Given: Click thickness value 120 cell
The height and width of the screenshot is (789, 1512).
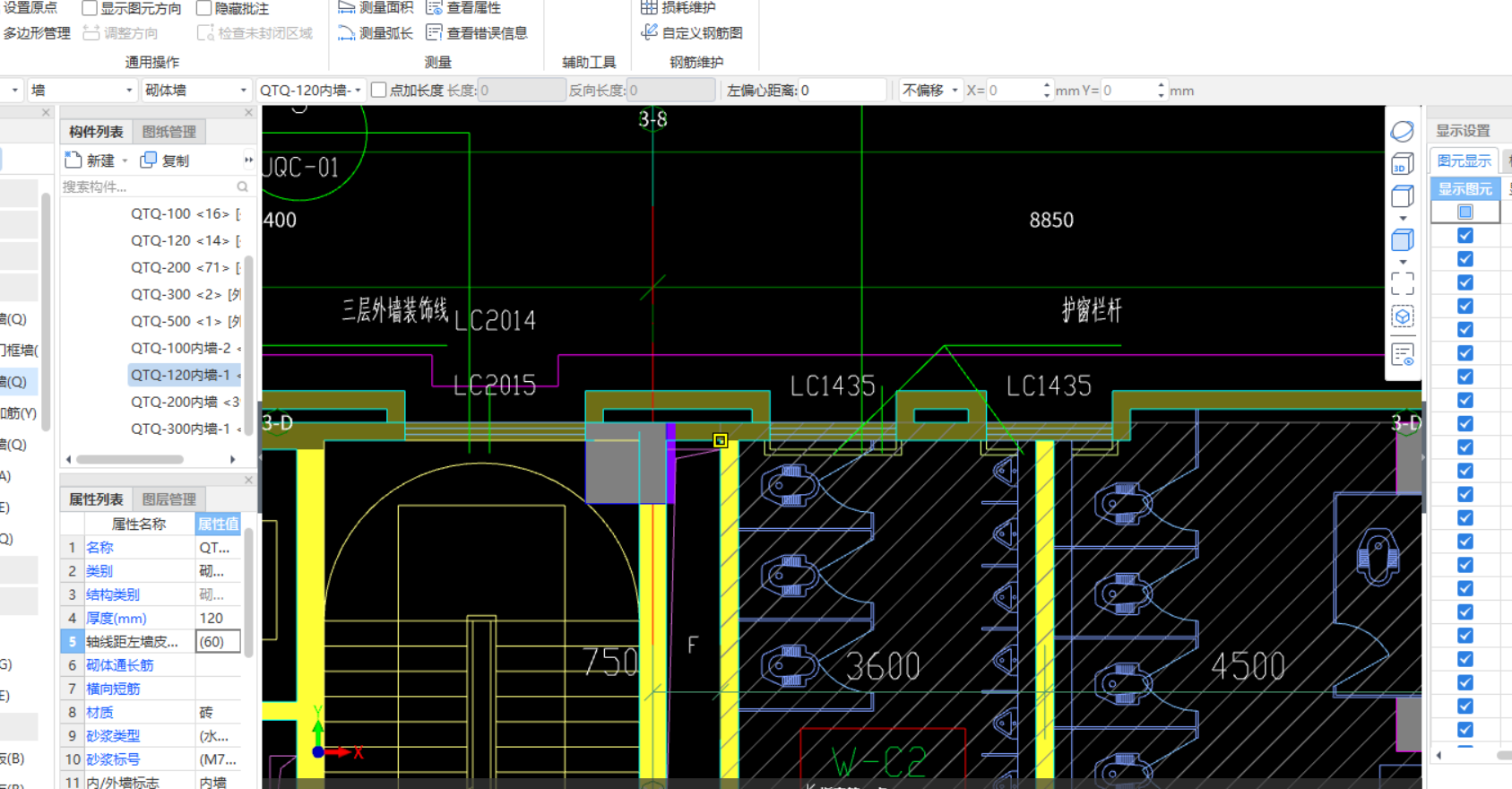Looking at the screenshot, I should pos(218,618).
